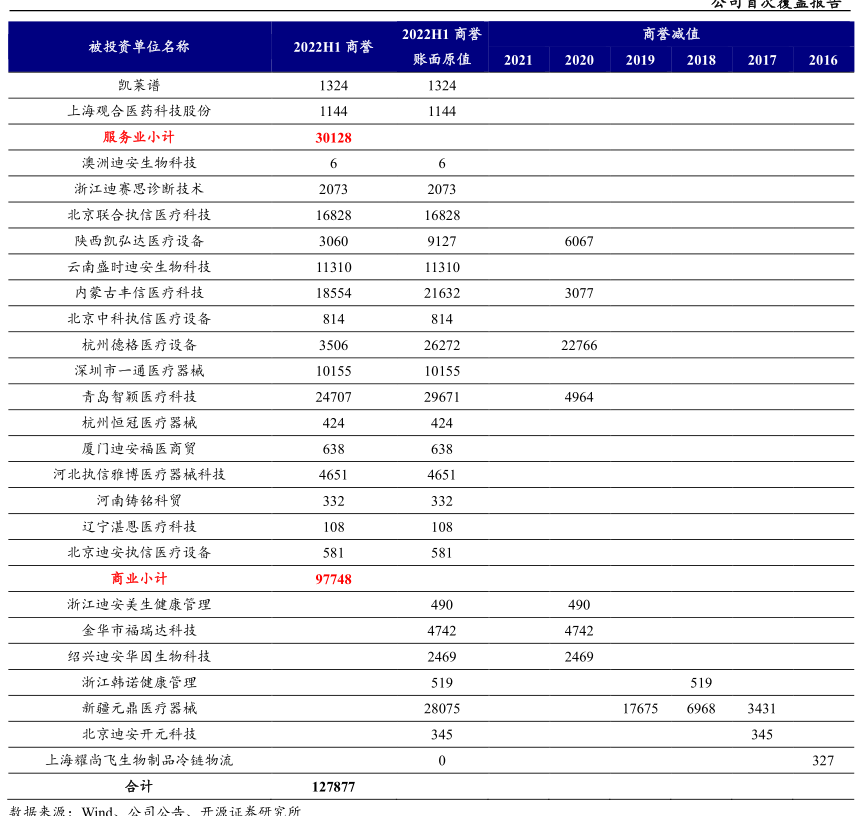Image resolution: width=860 pixels, height=816 pixels.
Task: Select the 17675 impairment value
Action: point(640,709)
